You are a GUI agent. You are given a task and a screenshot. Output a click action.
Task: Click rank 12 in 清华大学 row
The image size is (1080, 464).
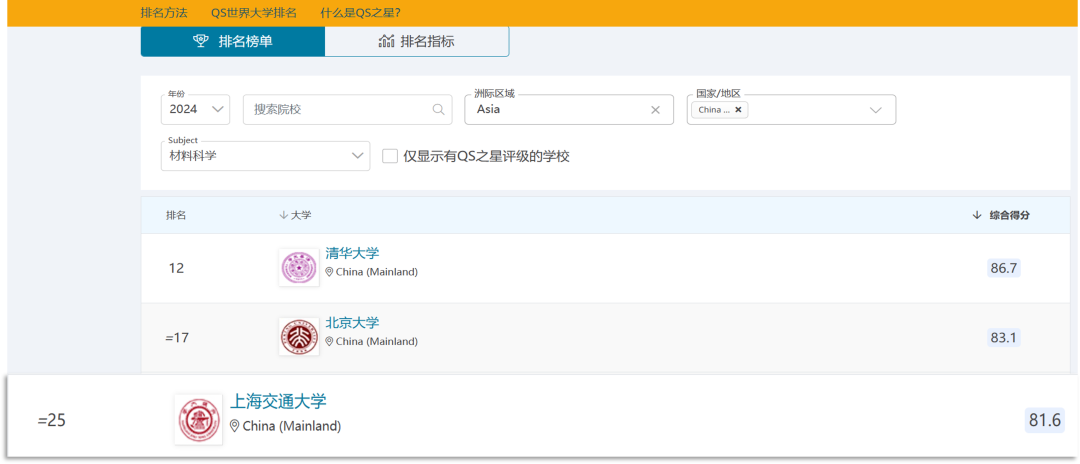176,268
